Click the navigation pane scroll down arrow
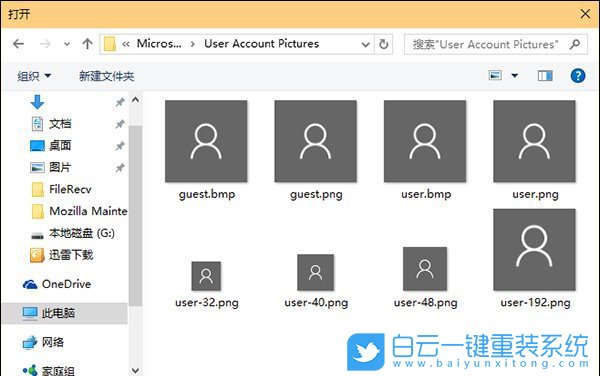 click(135, 370)
